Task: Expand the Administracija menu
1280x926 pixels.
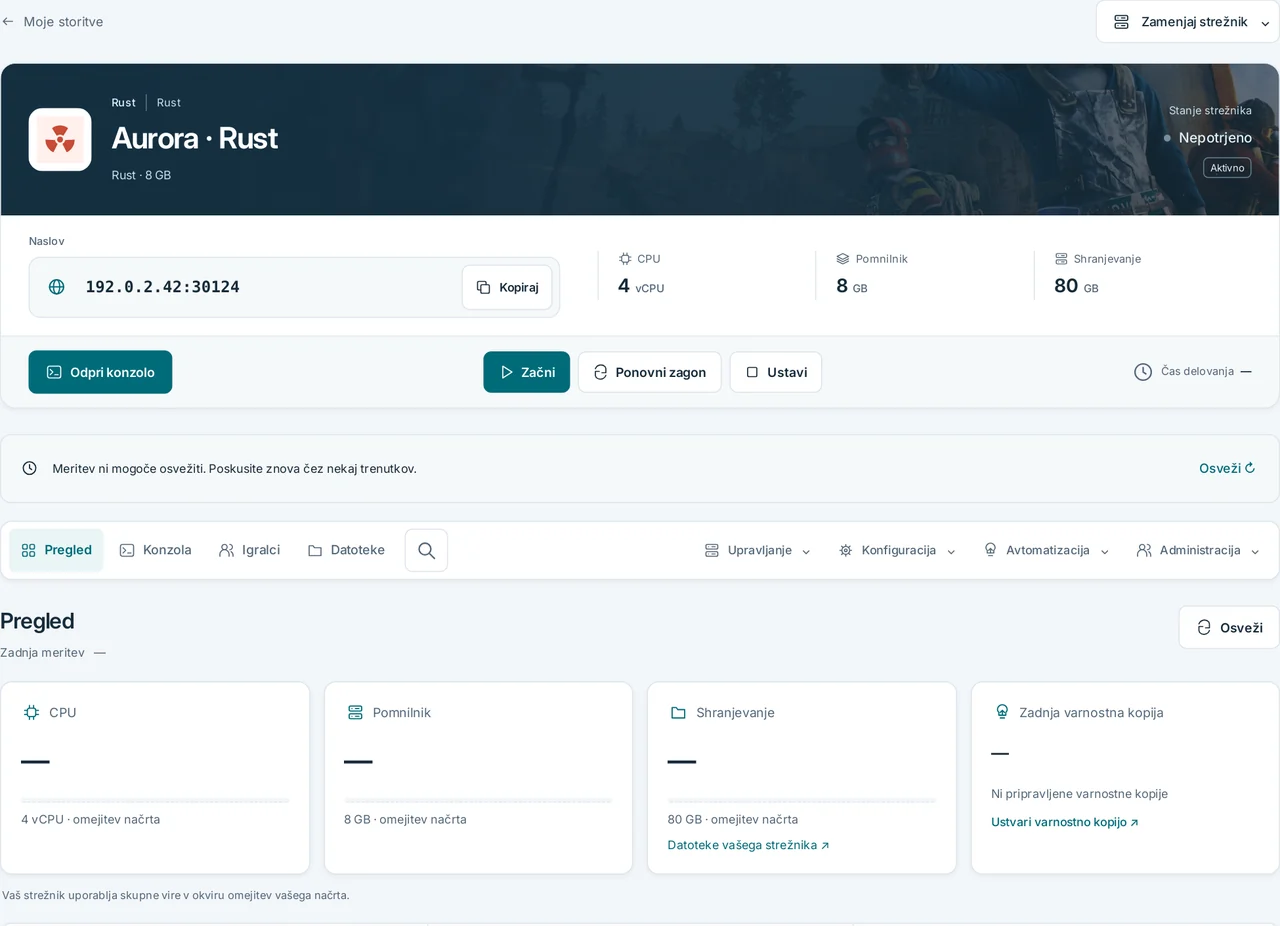Action: [1198, 550]
